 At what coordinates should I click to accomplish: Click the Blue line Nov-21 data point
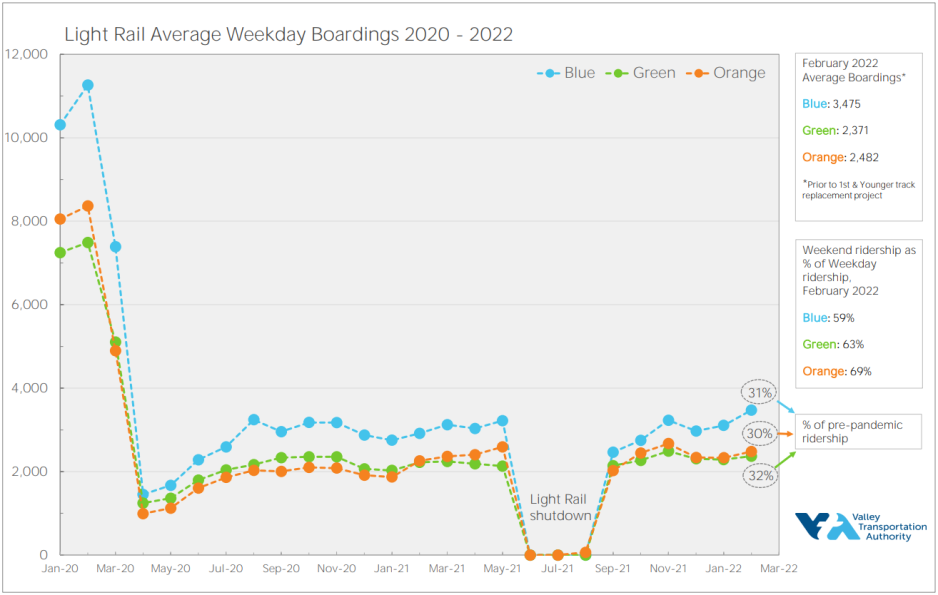click(x=668, y=420)
